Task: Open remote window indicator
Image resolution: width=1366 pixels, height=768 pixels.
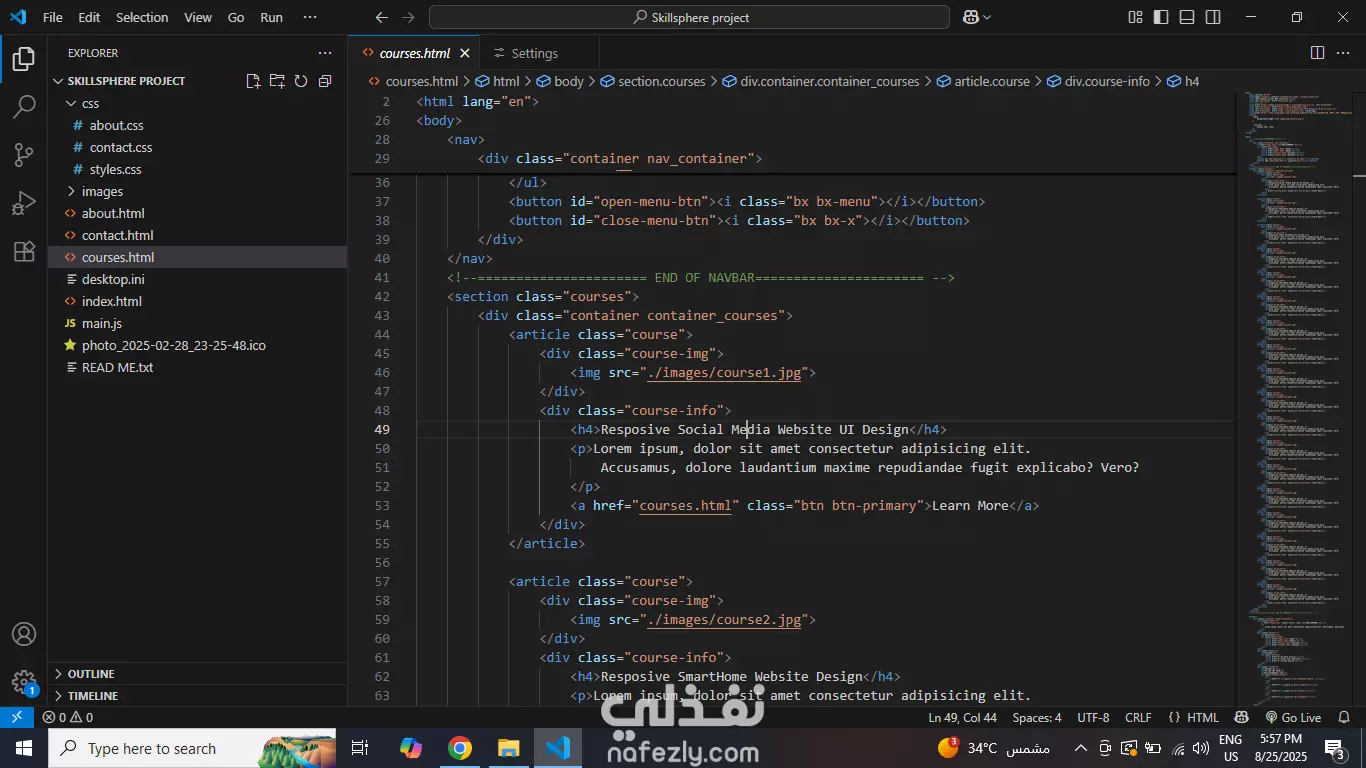Action: pos(16,717)
